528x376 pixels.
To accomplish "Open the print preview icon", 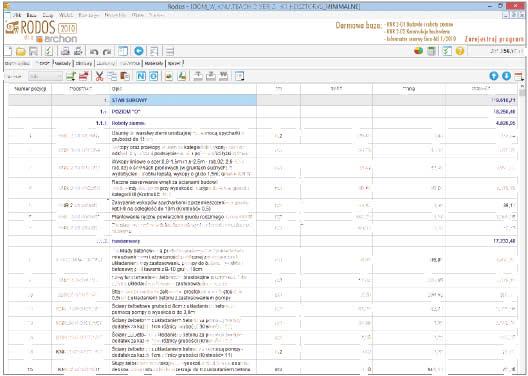I will [x=78, y=52].
